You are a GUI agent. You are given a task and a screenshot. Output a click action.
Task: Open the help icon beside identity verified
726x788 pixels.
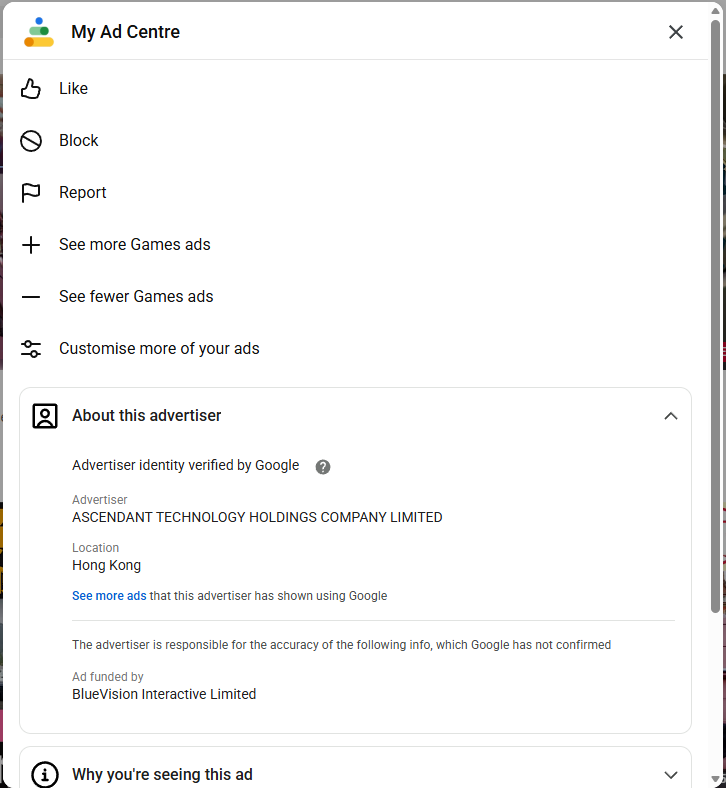point(323,467)
